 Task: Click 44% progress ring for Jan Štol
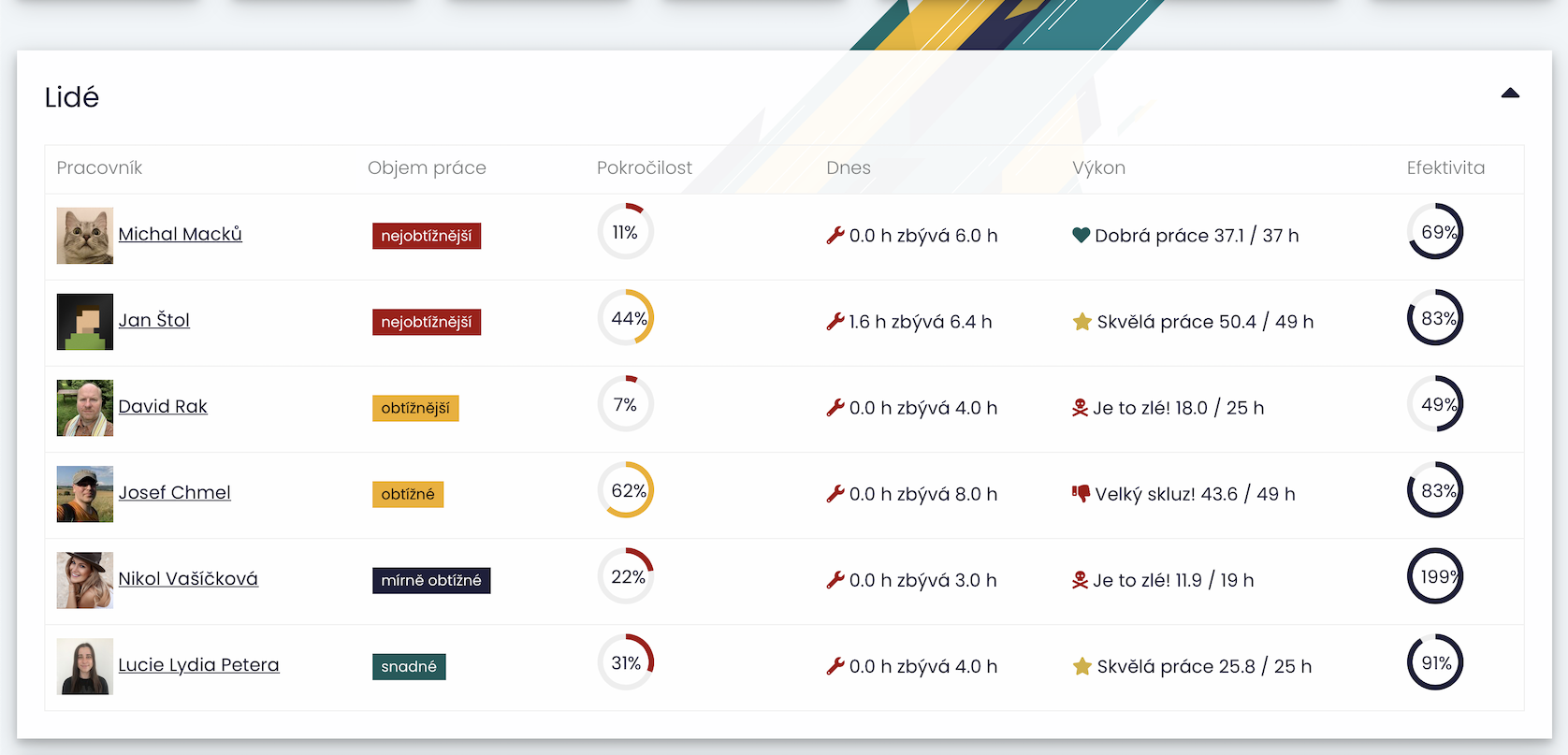pos(626,318)
